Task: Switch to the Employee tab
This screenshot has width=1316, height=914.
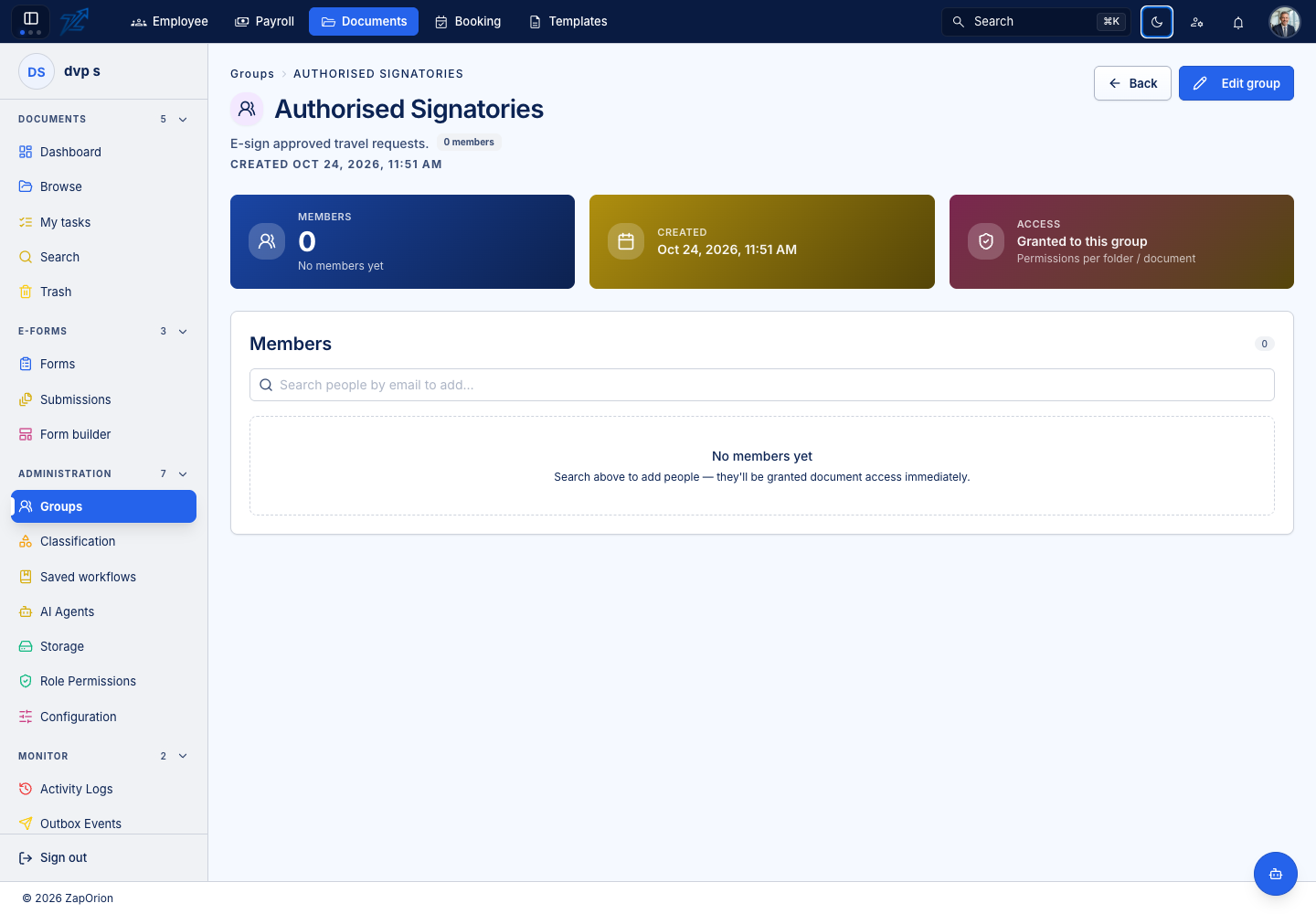Action: (170, 22)
